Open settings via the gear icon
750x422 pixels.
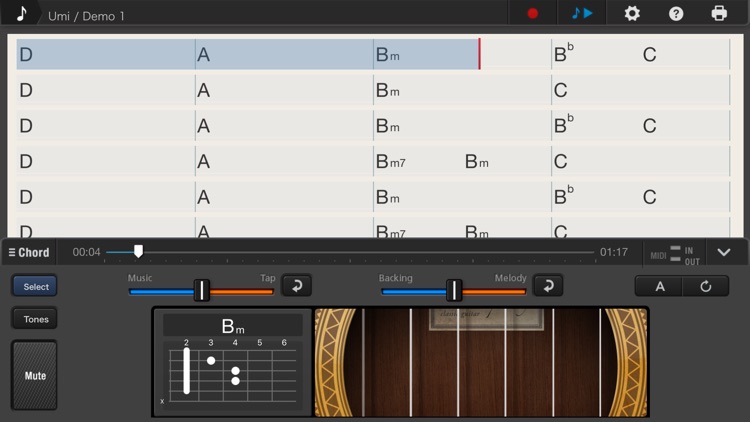tap(632, 13)
